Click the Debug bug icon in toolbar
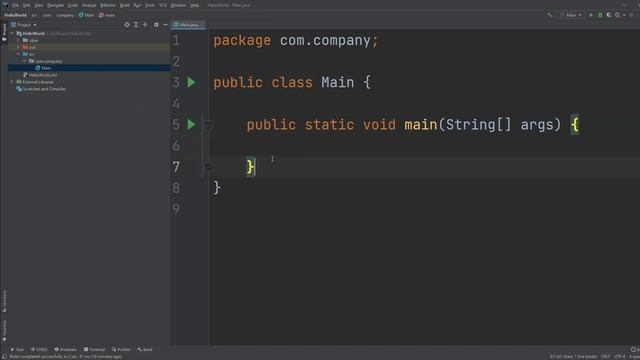The image size is (640, 360). point(600,15)
